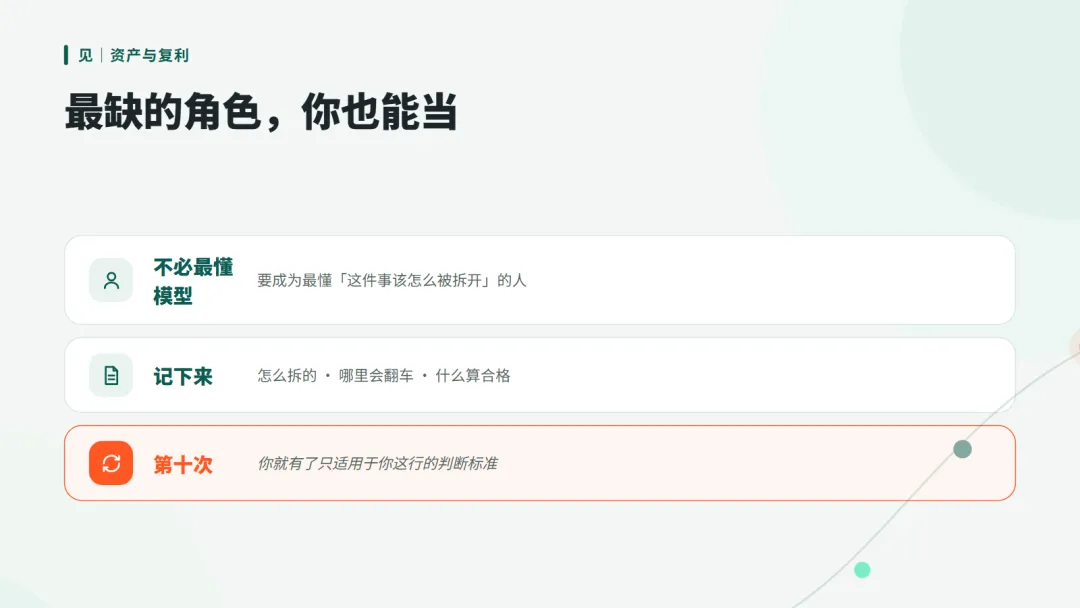Image resolution: width=1080 pixels, height=608 pixels.
Task: Click the phrase 怎么拆的
Action: coord(287,375)
